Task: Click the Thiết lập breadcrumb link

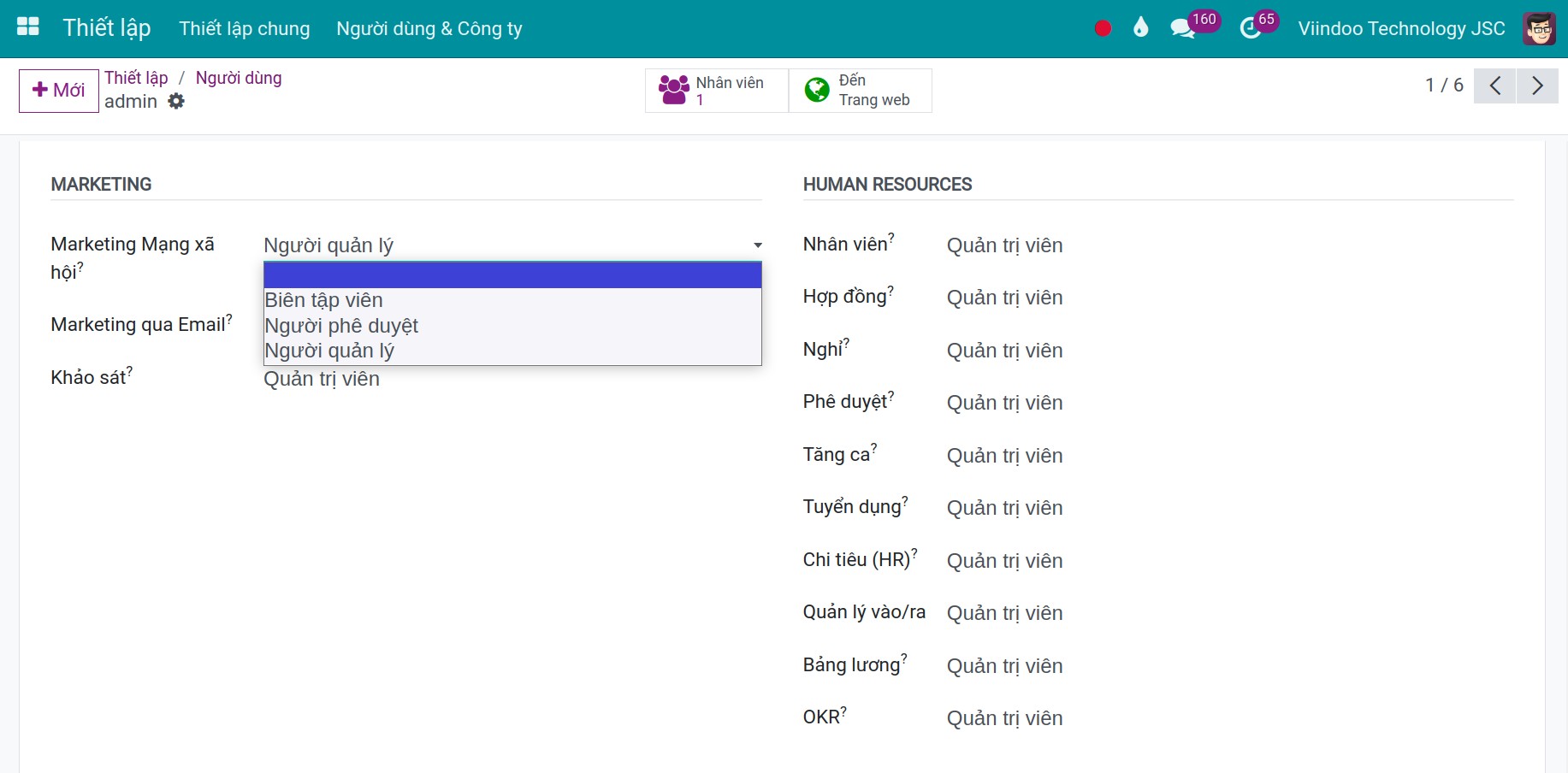Action: [136, 78]
